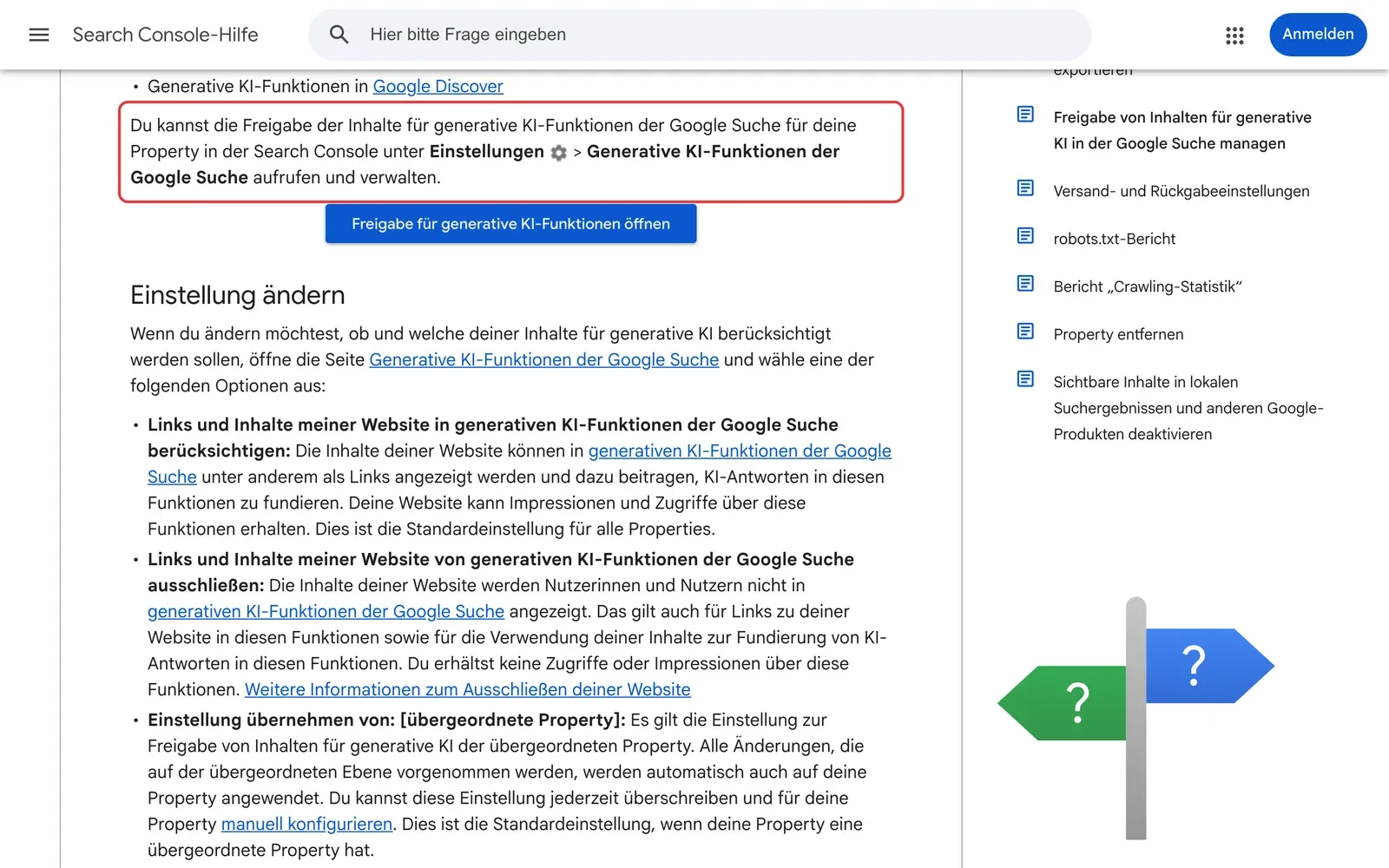Click article icon beside Sichtbare Inhalte
This screenshot has width=1389, height=868.
[x=1025, y=379]
